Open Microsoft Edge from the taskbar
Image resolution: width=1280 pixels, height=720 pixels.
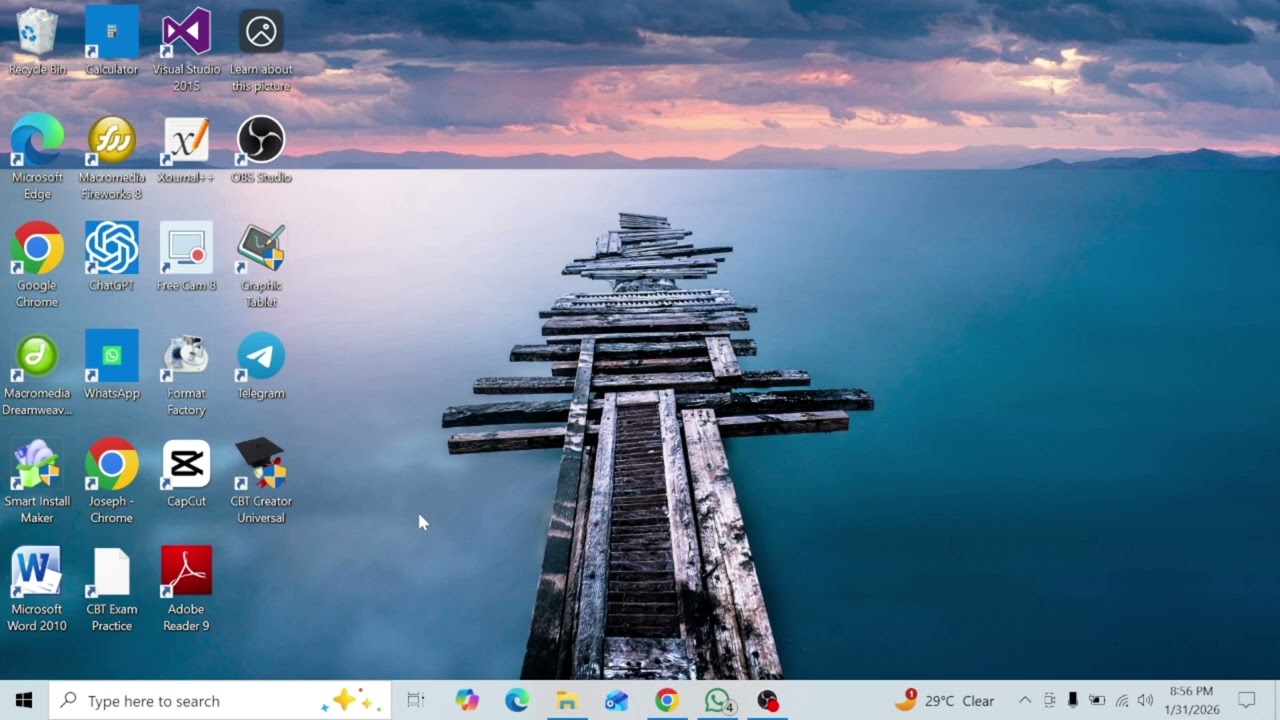pos(517,701)
